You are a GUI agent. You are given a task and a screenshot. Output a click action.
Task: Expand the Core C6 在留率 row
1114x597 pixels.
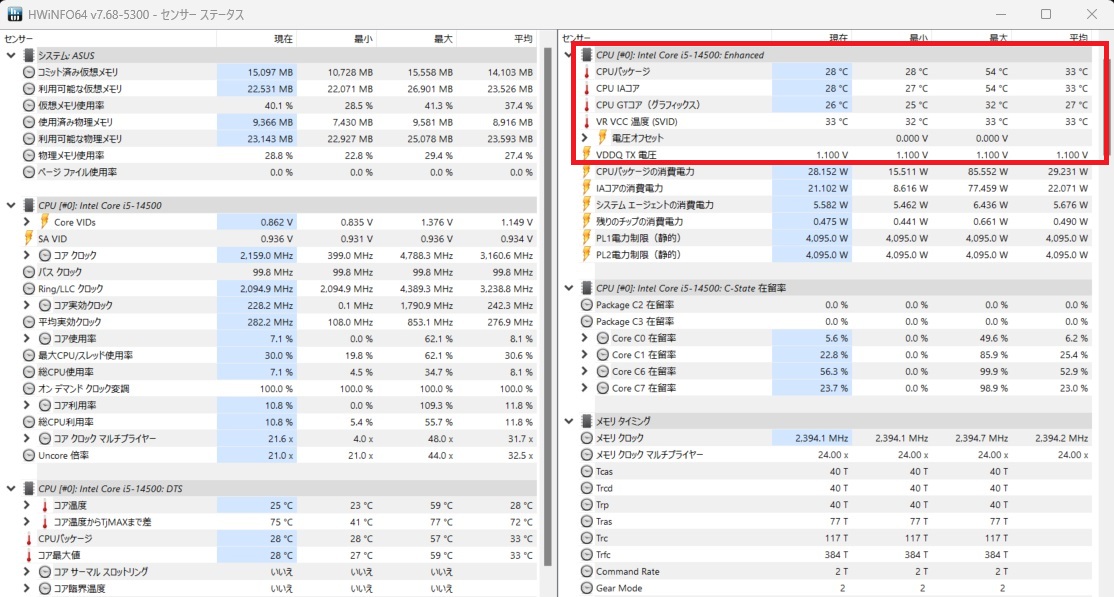(x=585, y=371)
